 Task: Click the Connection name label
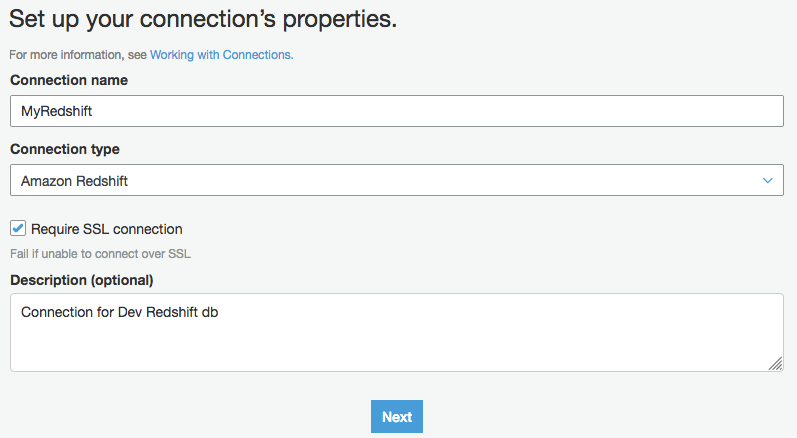pos(69,80)
